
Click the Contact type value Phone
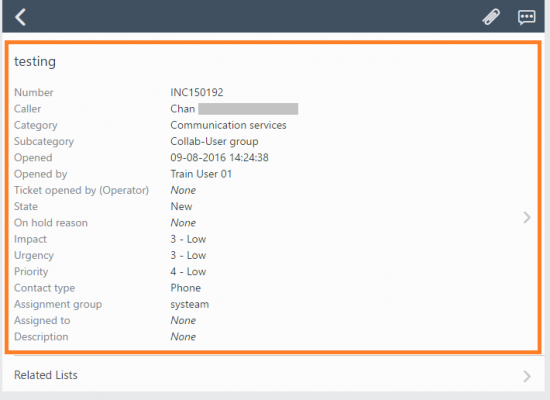186,288
